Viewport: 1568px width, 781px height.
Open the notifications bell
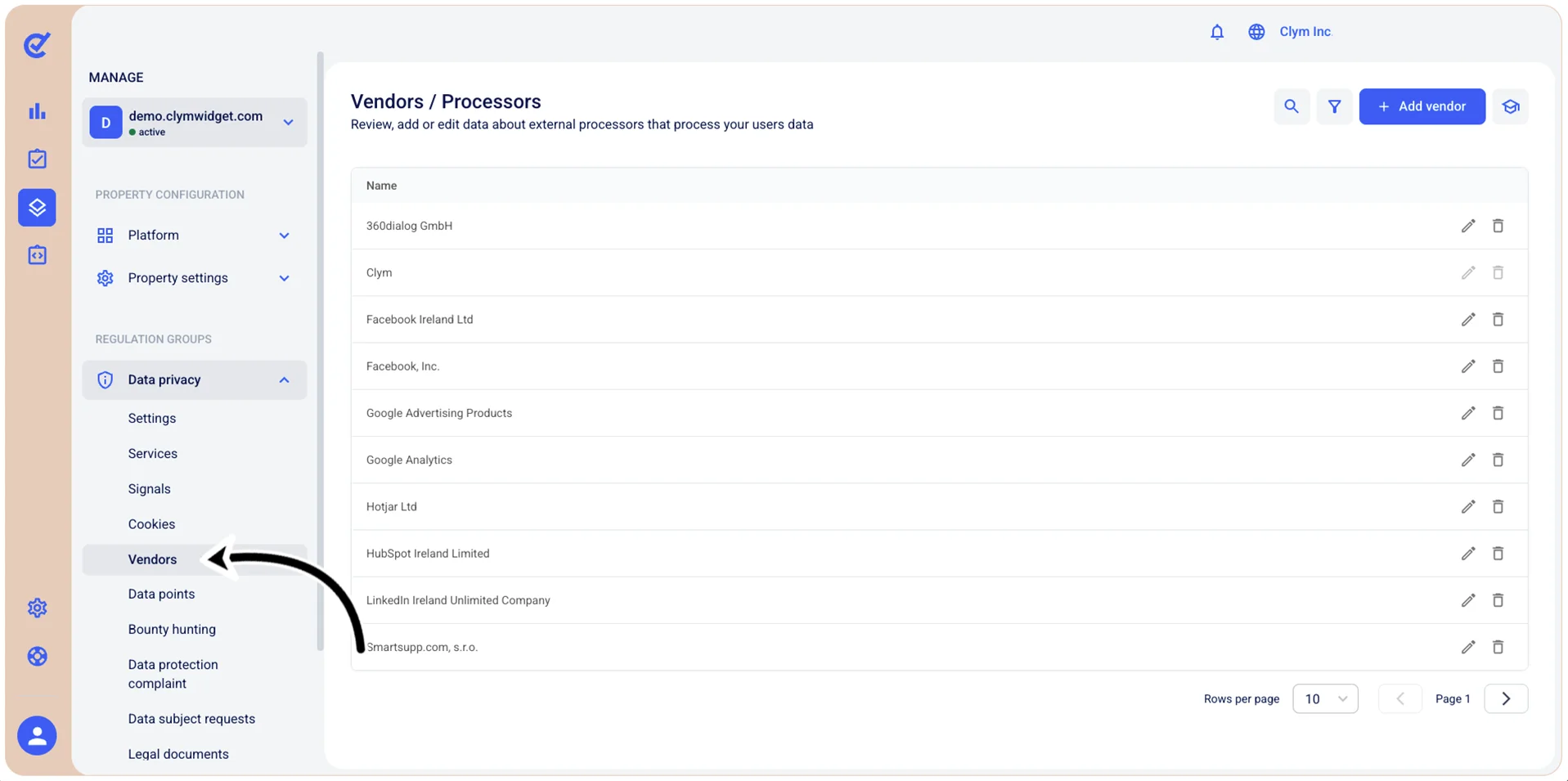pos(1217,32)
